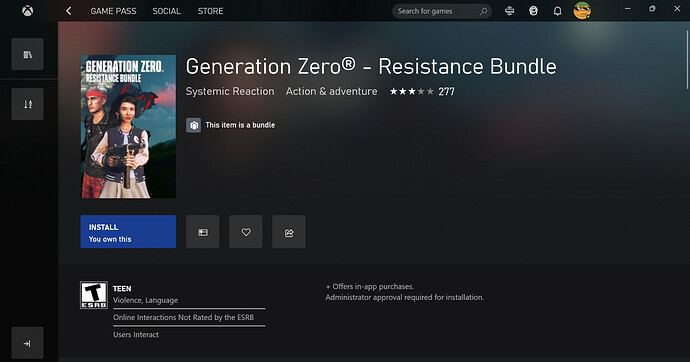Add game to wishlist heart button
The width and height of the screenshot is (690, 362).
pos(246,232)
